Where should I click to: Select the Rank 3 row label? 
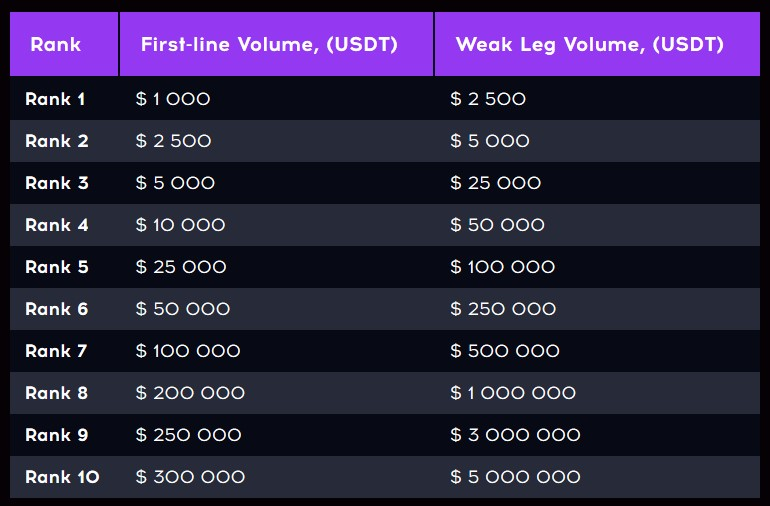(x=57, y=183)
